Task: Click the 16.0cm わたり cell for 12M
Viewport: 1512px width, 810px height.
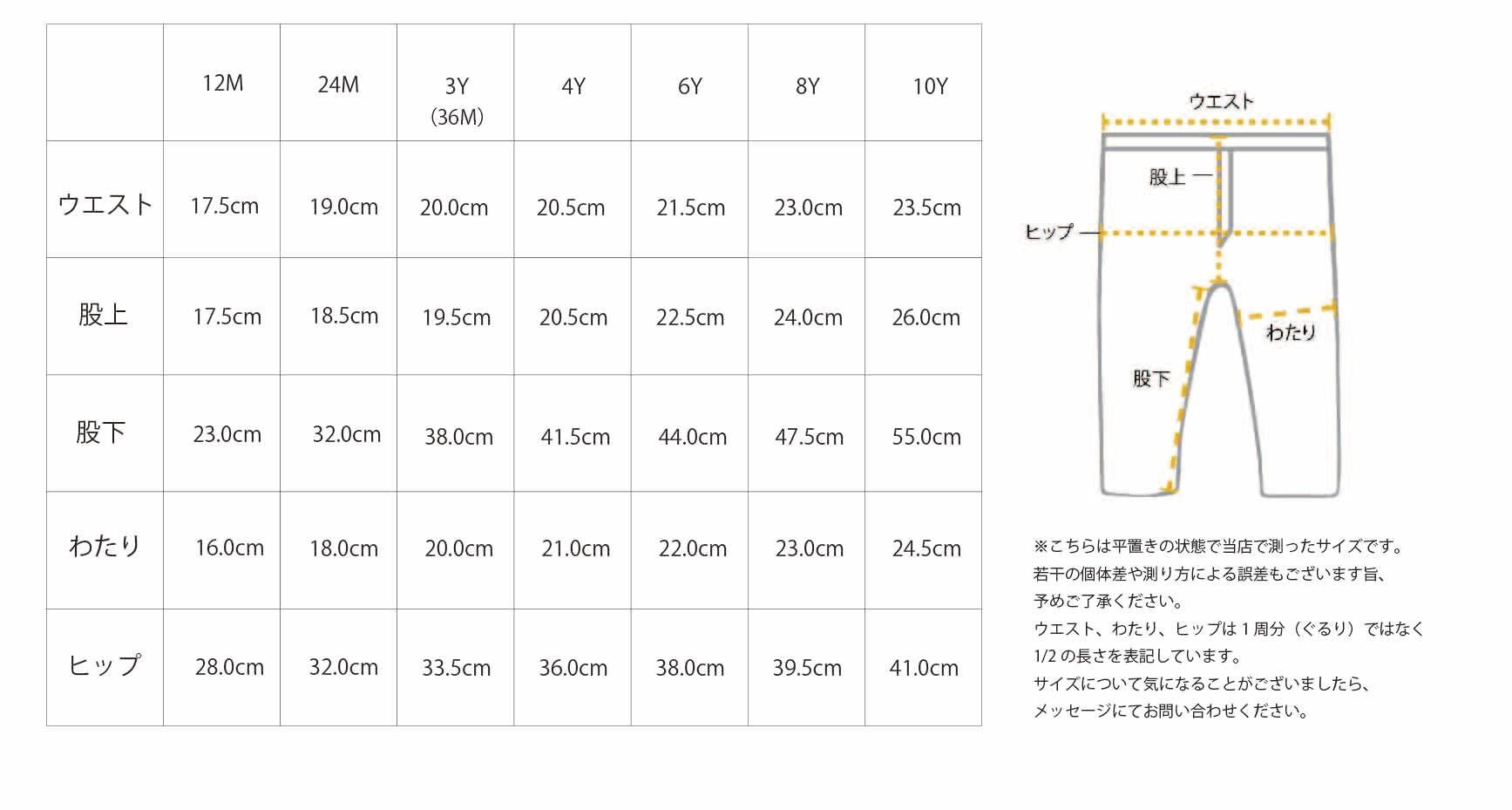Action: [229, 548]
